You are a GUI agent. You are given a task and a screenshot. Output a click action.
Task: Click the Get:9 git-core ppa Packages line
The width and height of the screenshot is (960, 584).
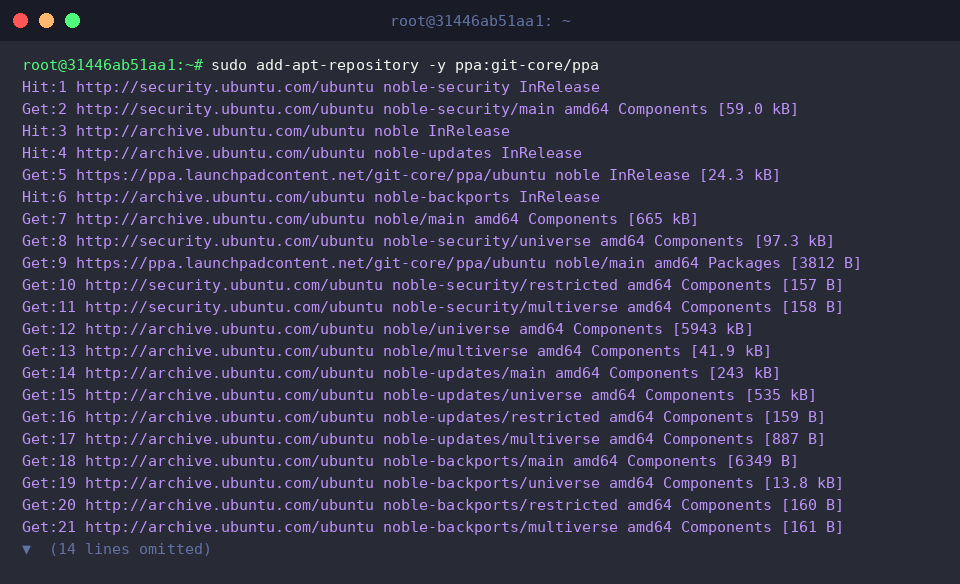[x=441, y=263]
